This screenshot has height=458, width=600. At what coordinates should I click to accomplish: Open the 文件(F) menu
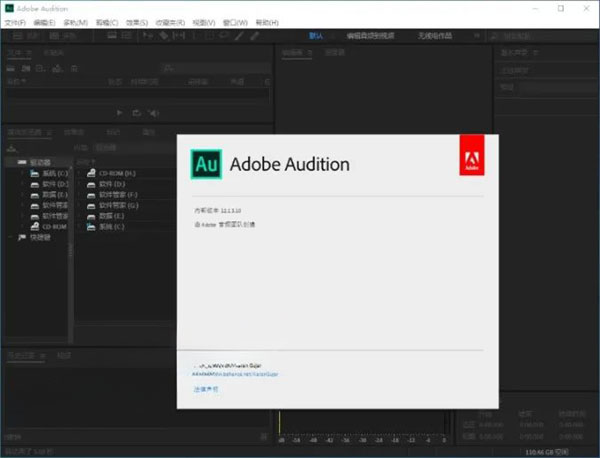(x=13, y=22)
